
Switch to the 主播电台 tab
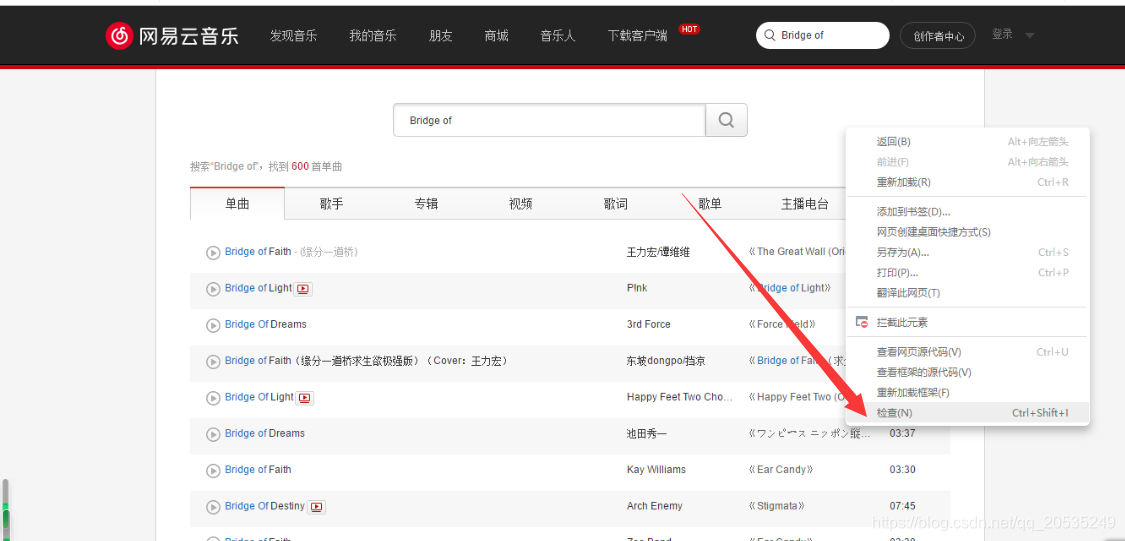805,204
